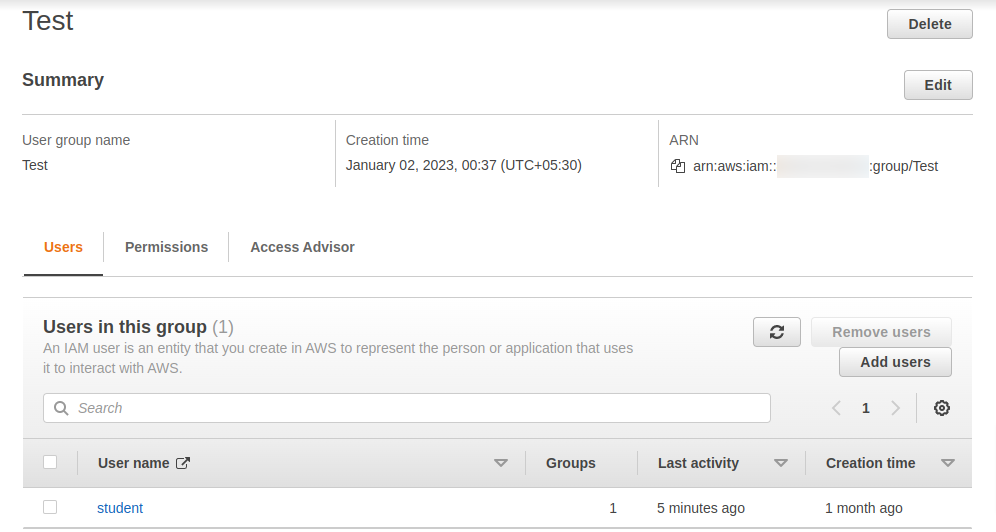Edit the group summary
The height and width of the screenshot is (532, 996).
point(938,85)
